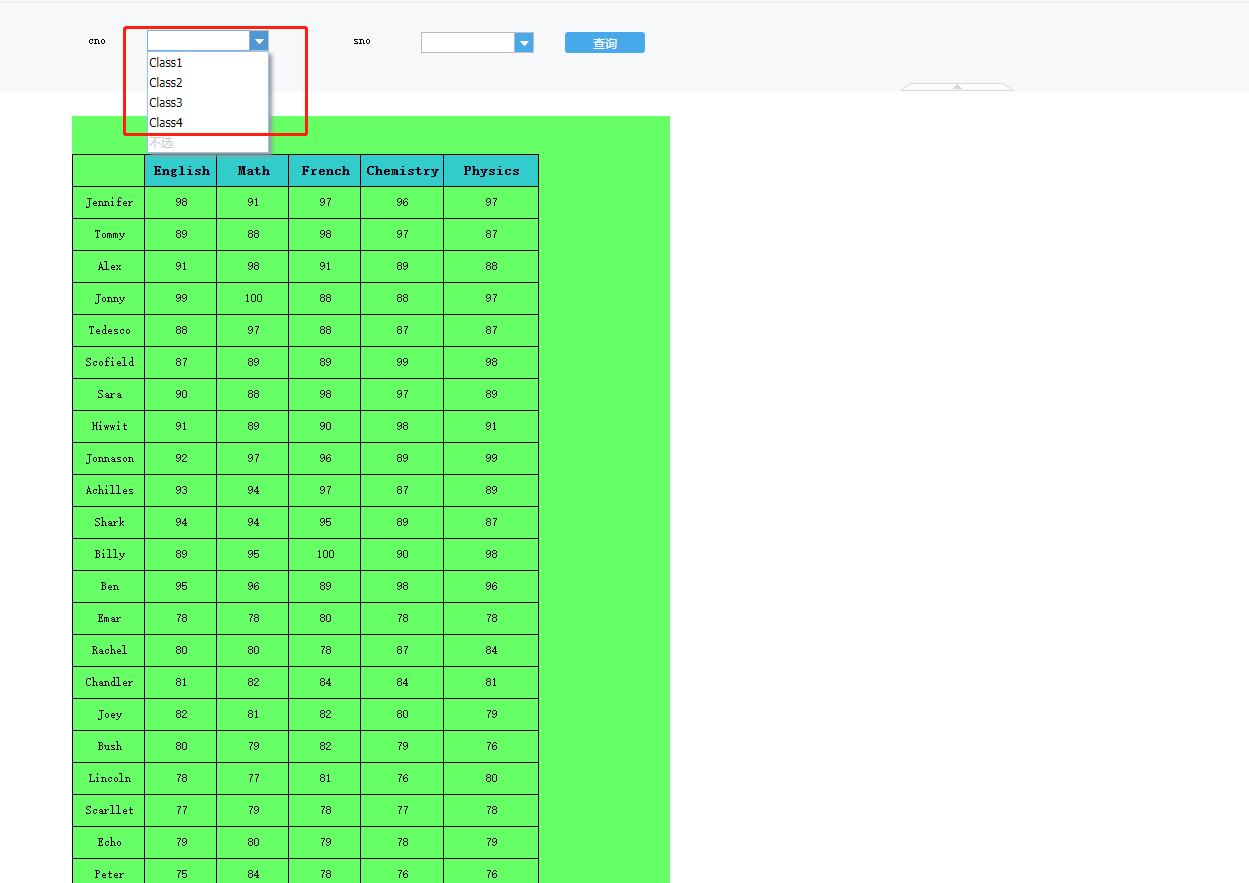Select the Billy name cell
The height and width of the screenshot is (883, 1249).
109,554
